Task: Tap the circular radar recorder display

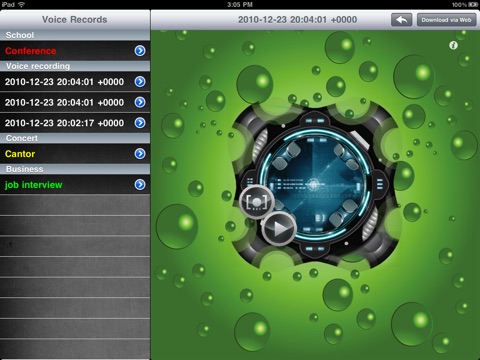Action: point(315,184)
